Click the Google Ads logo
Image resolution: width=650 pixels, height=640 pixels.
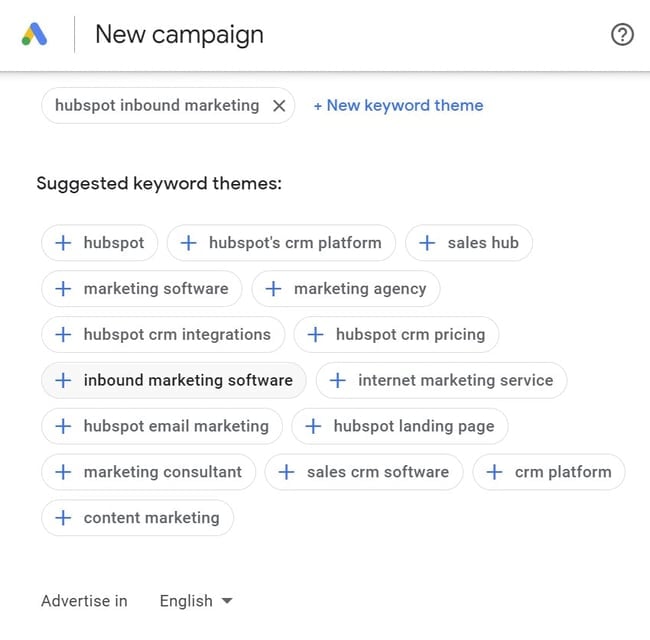pos(34,34)
